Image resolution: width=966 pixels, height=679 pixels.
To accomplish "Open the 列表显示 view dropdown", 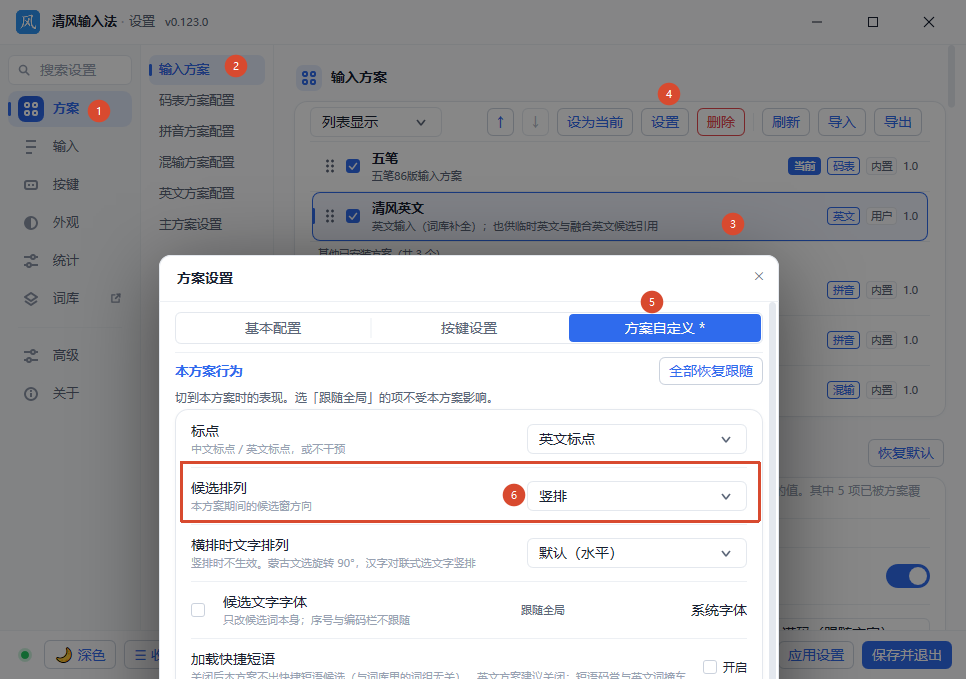I will (x=375, y=122).
